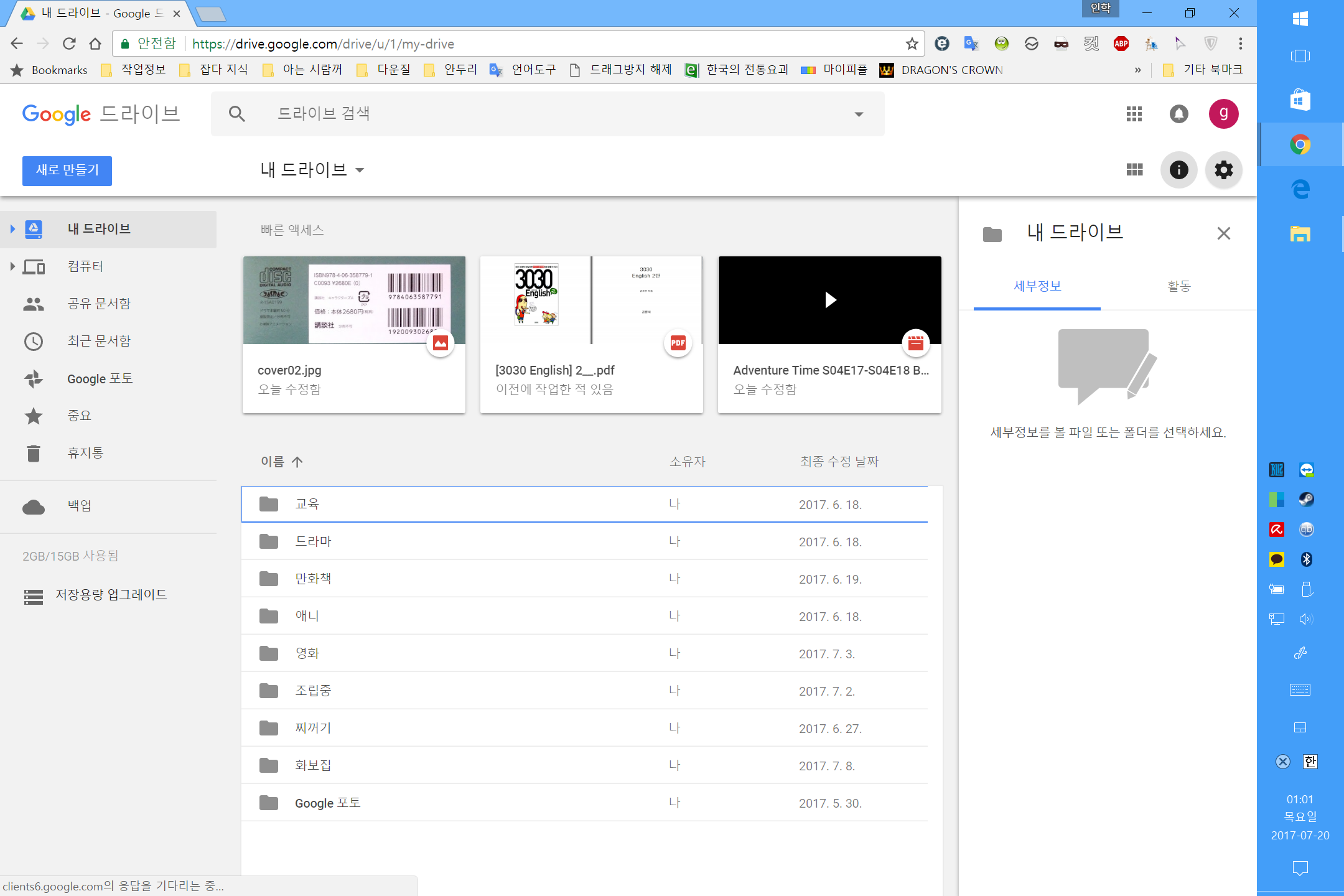Viewport: 1344px width, 896px height.
Task: Reload the page
Action: (69, 44)
